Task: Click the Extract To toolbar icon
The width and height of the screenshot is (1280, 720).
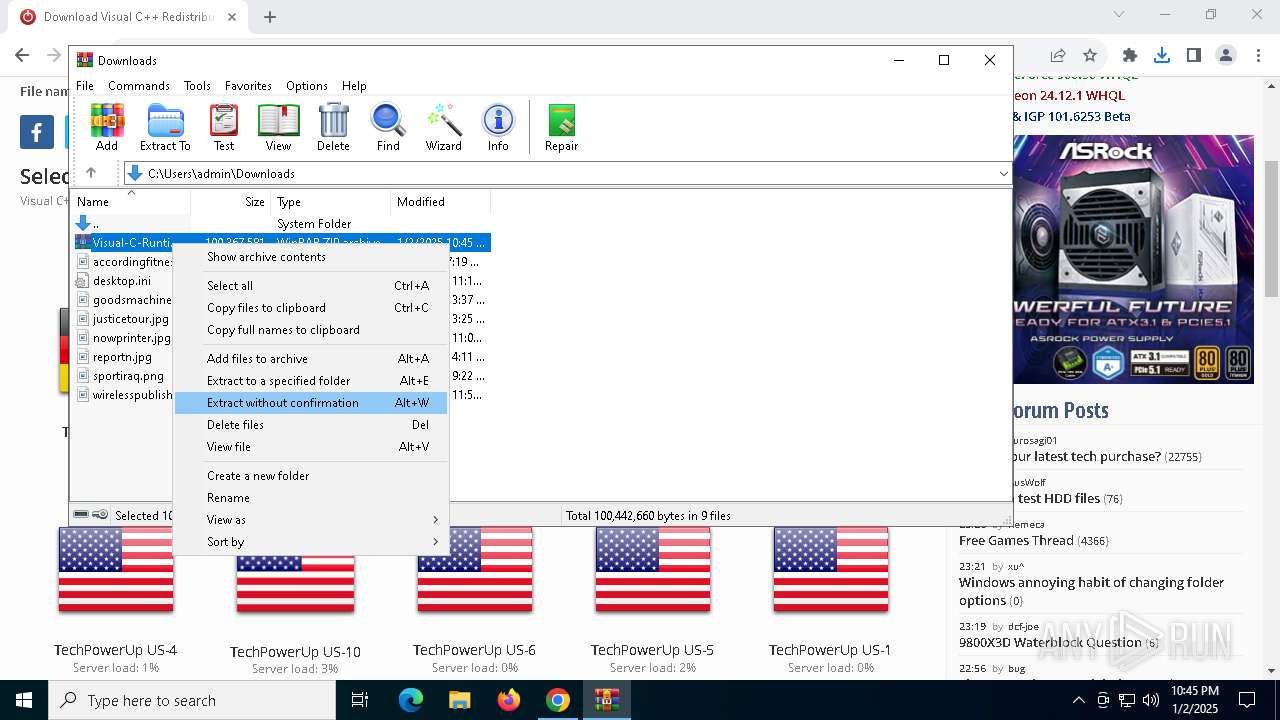Action: pyautogui.click(x=165, y=127)
